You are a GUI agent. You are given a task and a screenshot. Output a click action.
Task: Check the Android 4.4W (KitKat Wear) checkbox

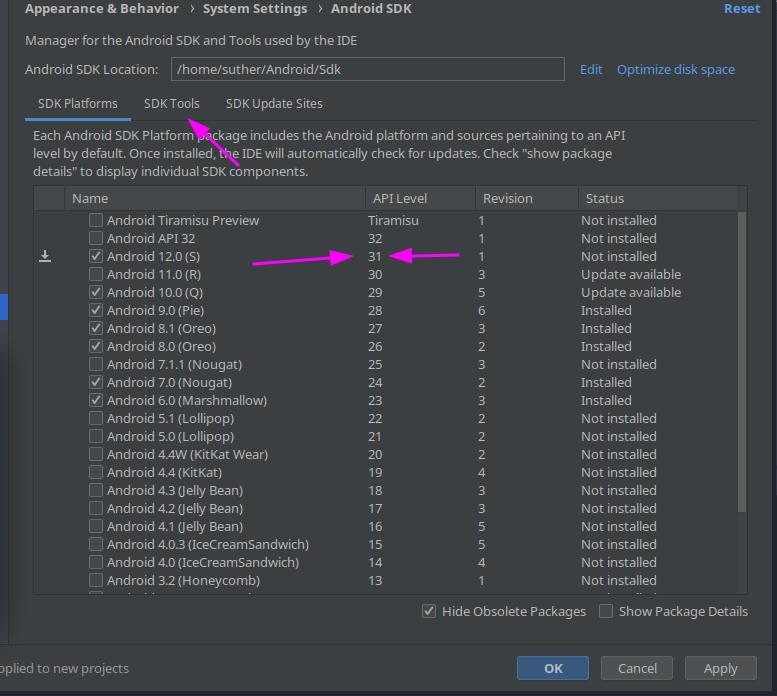pos(96,454)
